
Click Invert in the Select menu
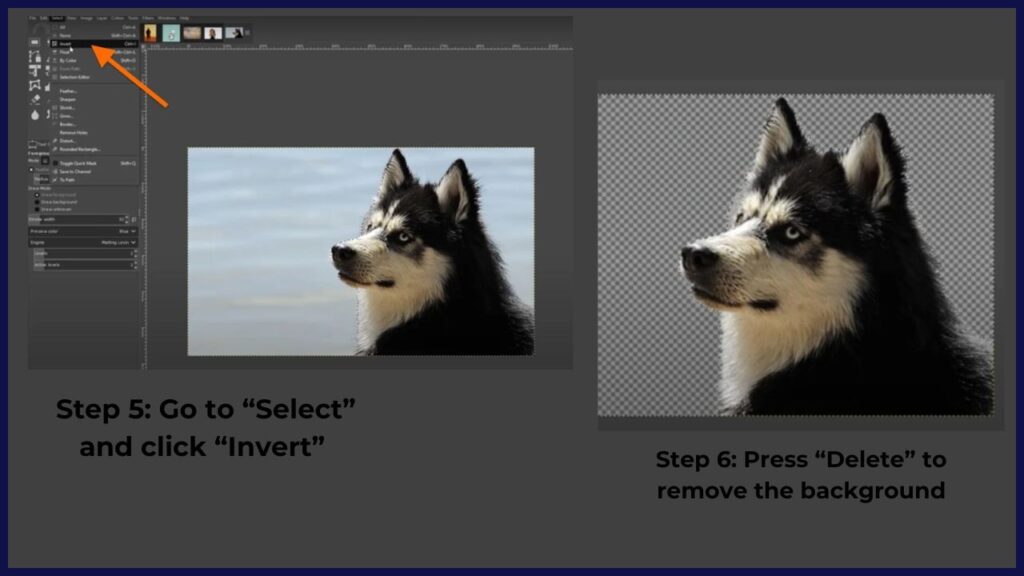(x=66, y=44)
